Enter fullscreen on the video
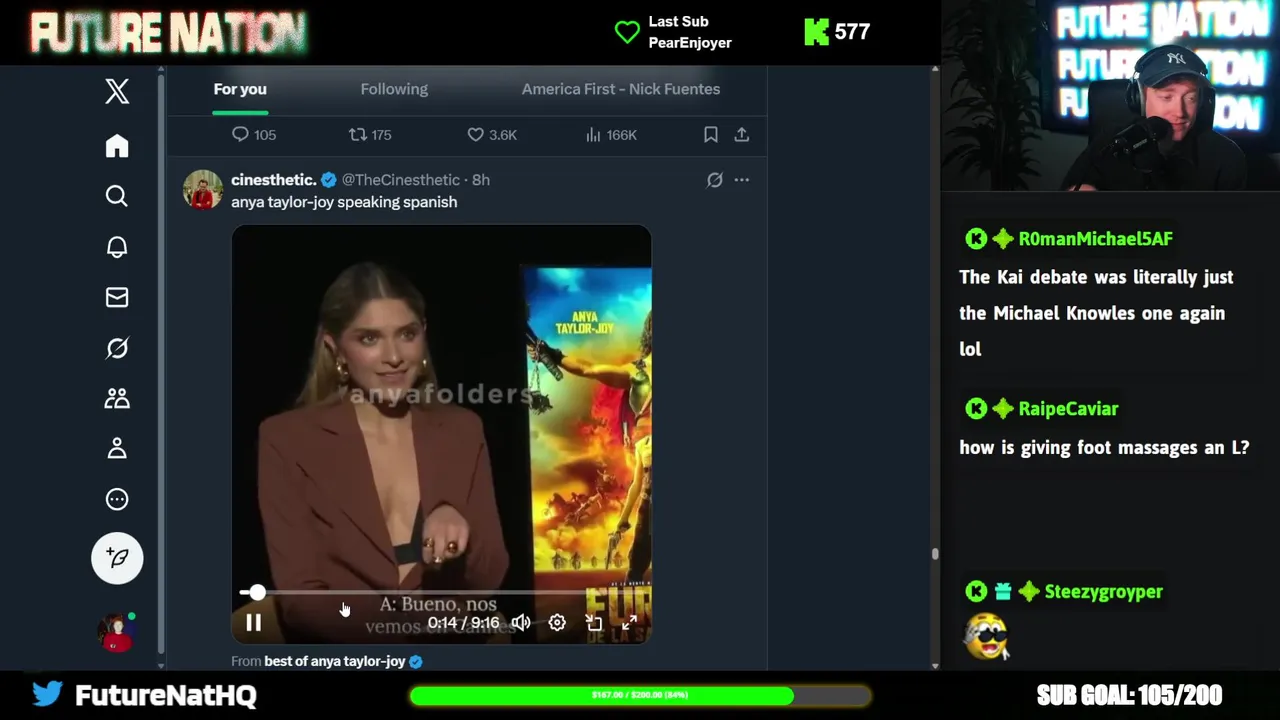The width and height of the screenshot is (1280, 720). point(629,623)
